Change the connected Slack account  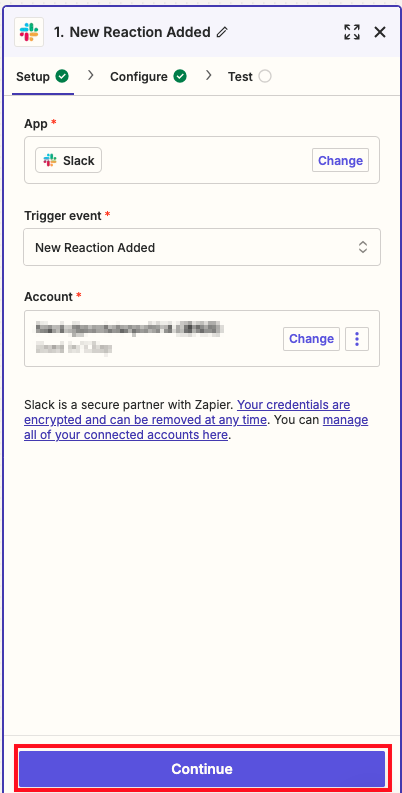pos(311,338)
